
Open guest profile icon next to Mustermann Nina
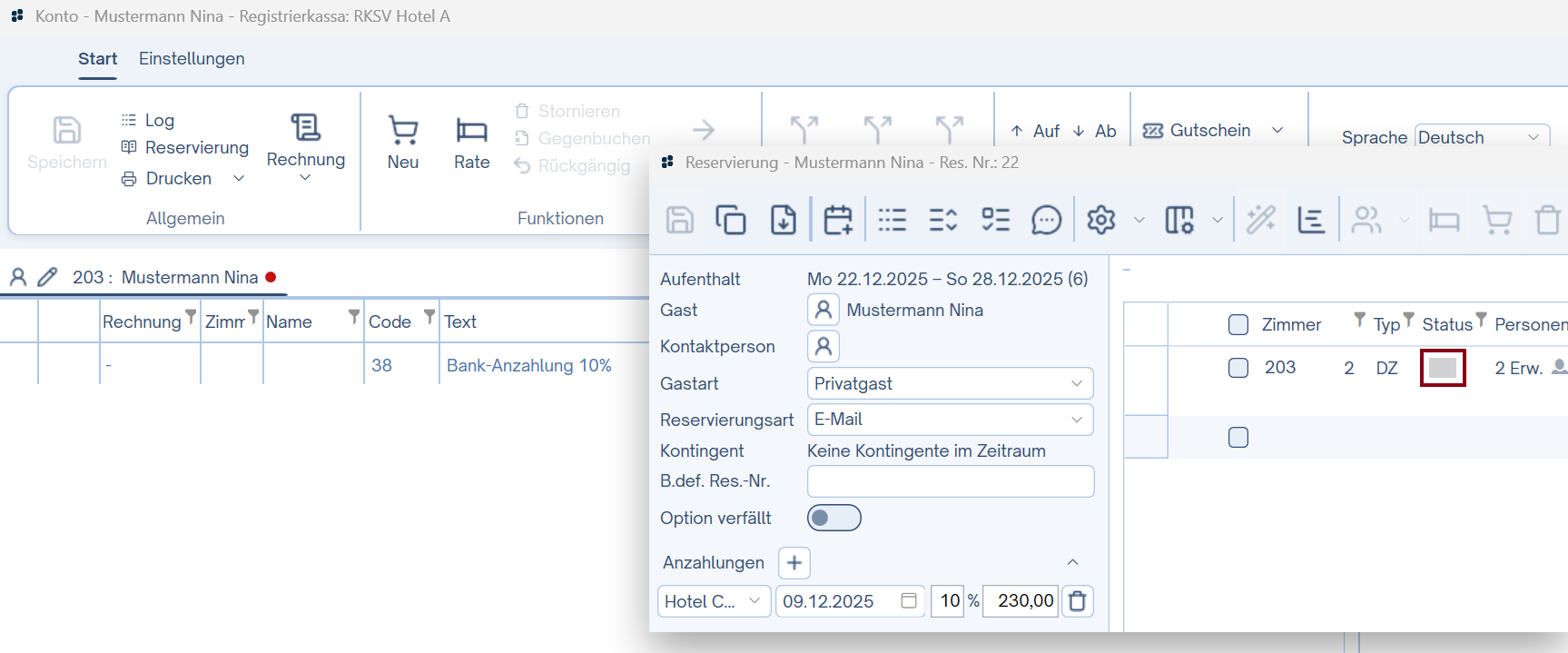tap(823, 311)
